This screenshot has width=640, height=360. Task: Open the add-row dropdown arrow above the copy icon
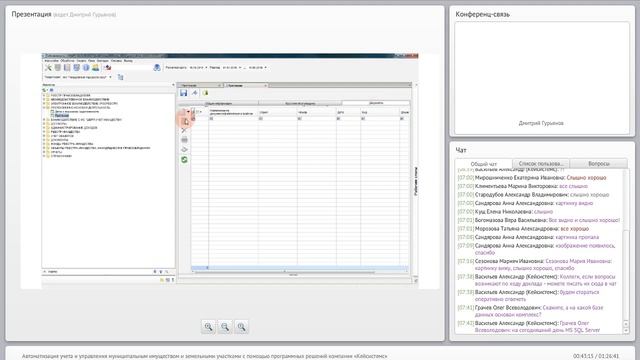pyautogui.click(x=188, y=112)
